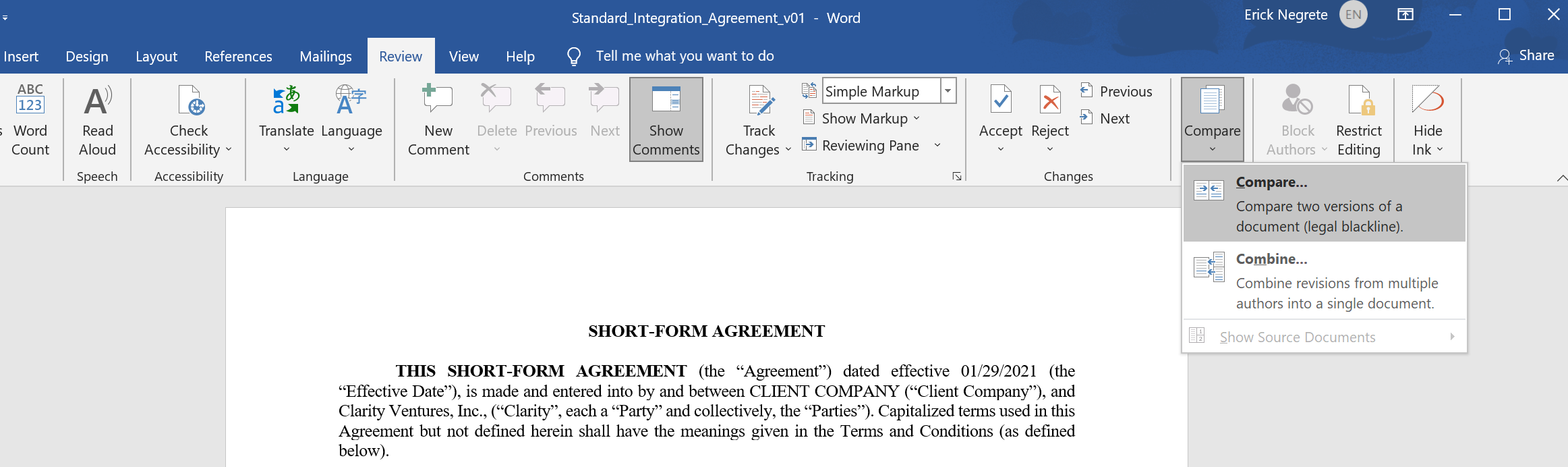Image resolution: width=1568 pixels, height=467 pixels.
Task: Share the document
Action: click(x=1526, y=56)
